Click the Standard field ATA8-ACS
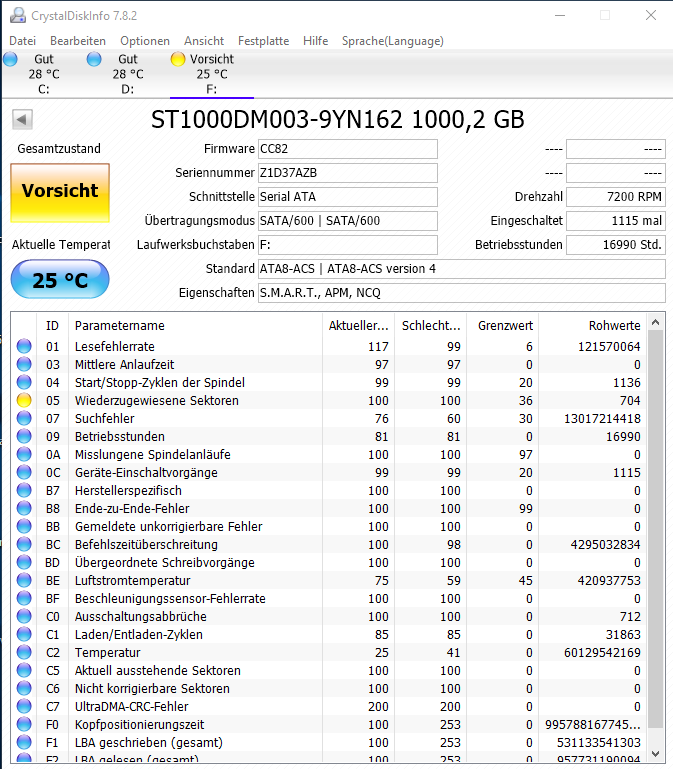Image resolution: width=673 pixels, height=769 pixels. pos(462,269)
